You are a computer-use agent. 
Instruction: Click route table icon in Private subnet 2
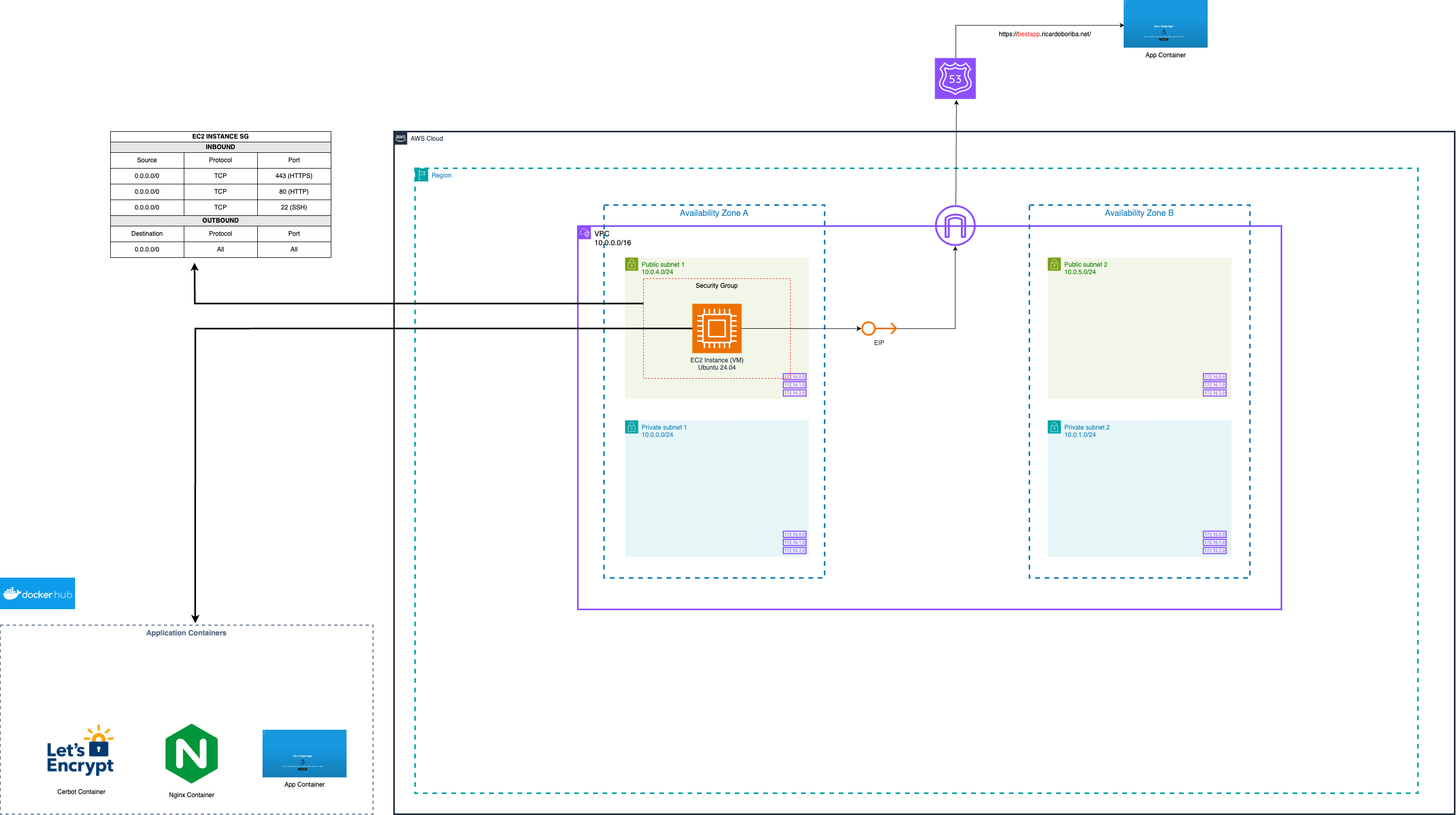coord(1214,542)
